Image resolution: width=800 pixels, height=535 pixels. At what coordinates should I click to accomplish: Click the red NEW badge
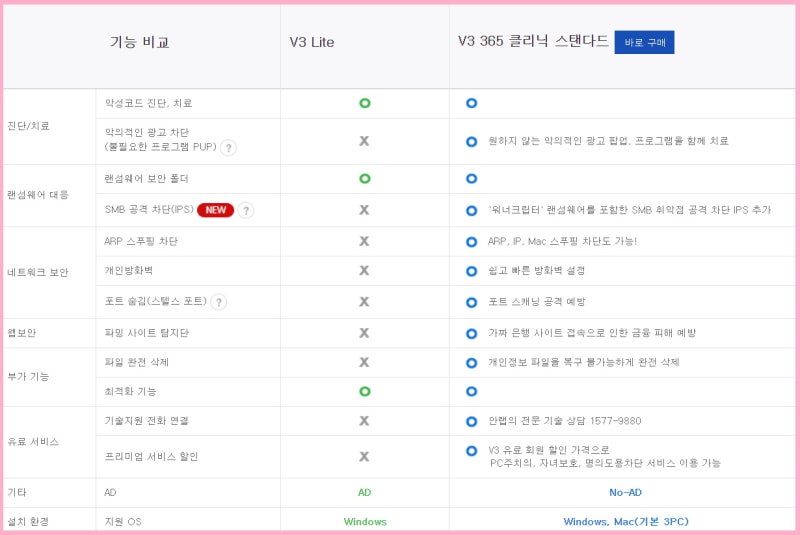click(x=215, y=210)
